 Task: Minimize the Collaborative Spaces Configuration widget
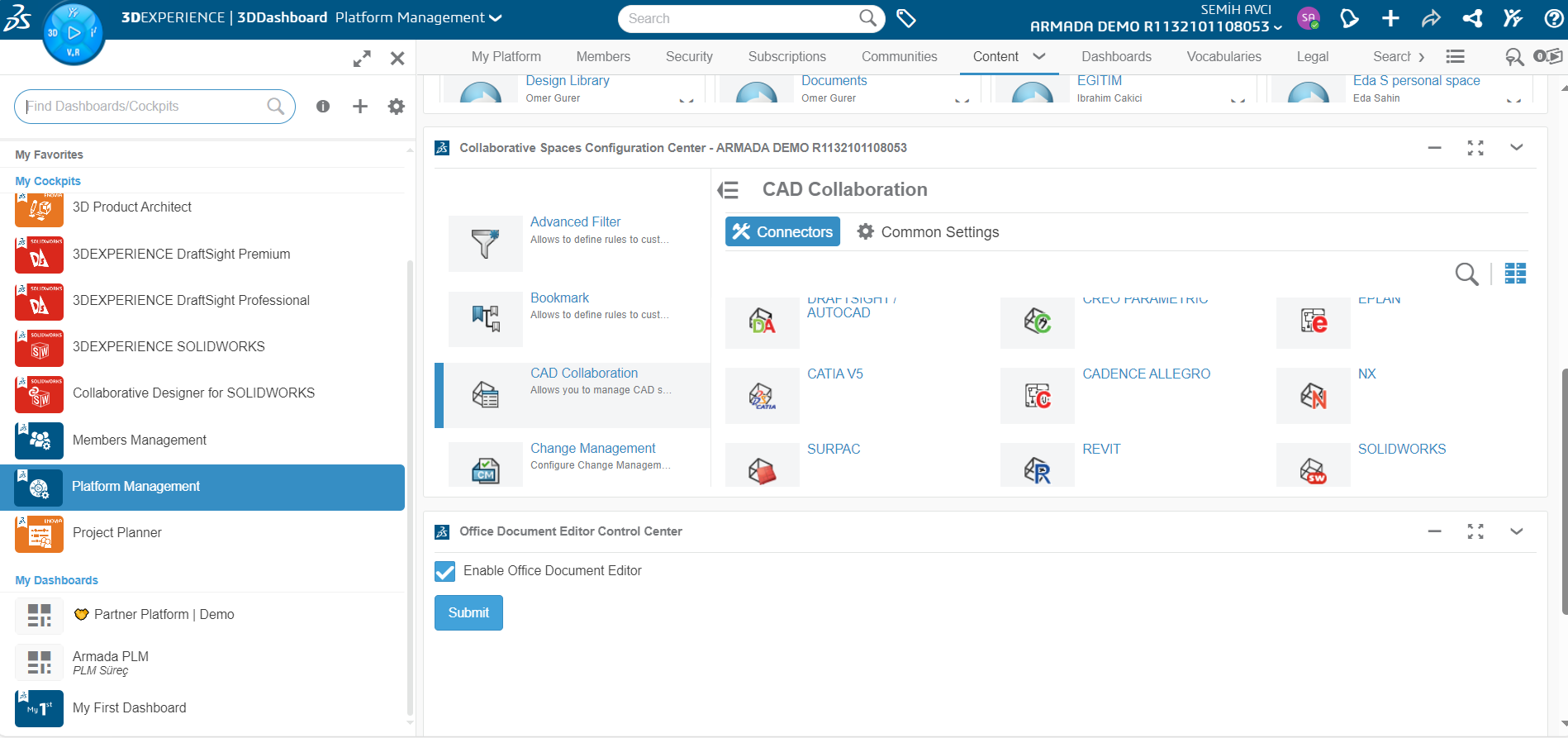[1435, 148]
